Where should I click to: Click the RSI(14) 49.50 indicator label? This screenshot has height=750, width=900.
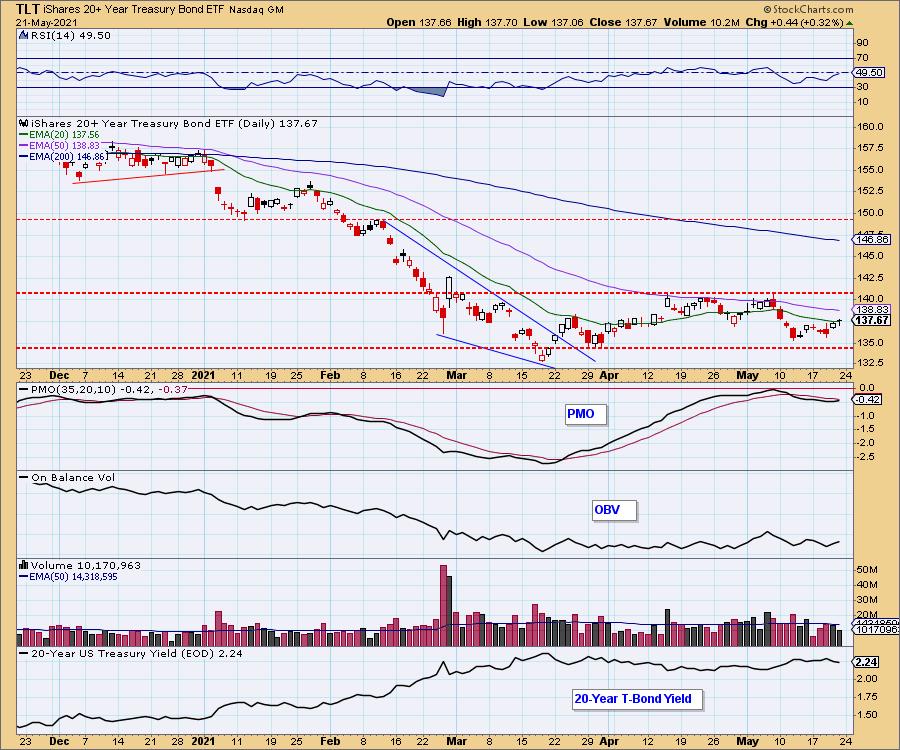71,36
